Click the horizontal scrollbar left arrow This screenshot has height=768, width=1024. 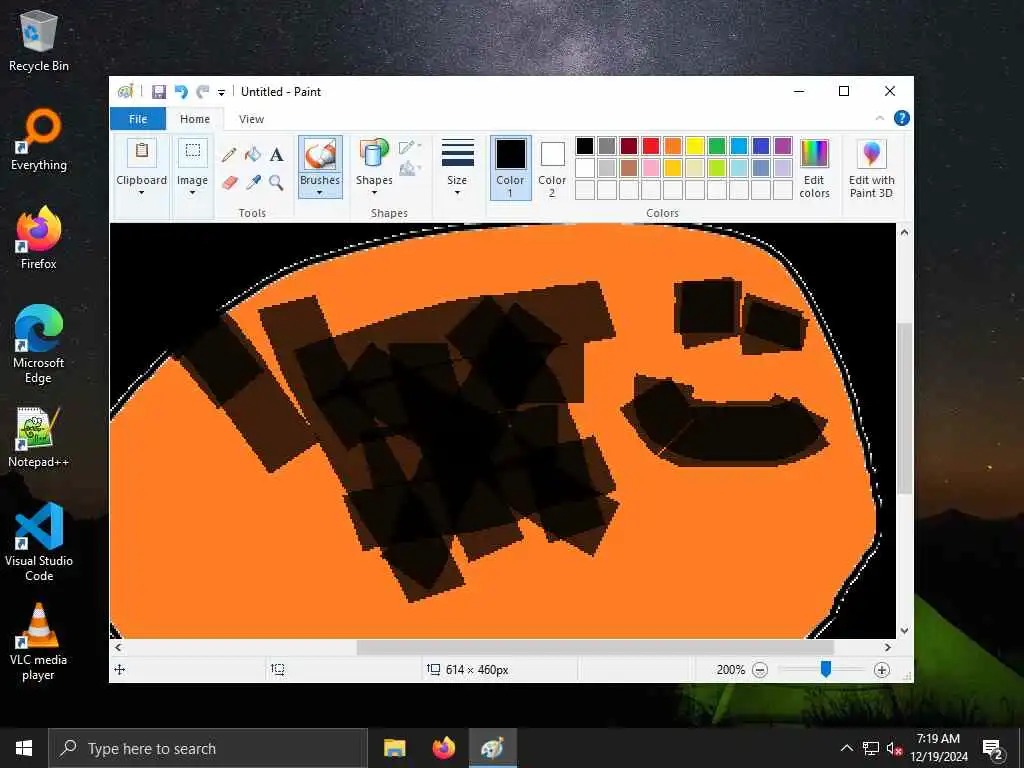pyautogui.click(x=118, y=647)
